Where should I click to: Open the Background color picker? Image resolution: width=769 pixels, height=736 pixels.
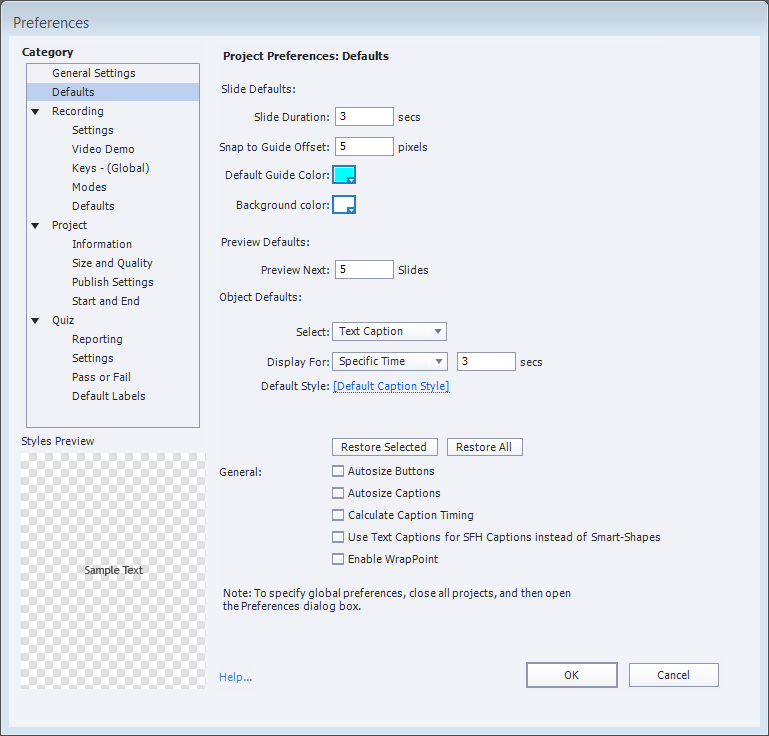pos(344,205)
